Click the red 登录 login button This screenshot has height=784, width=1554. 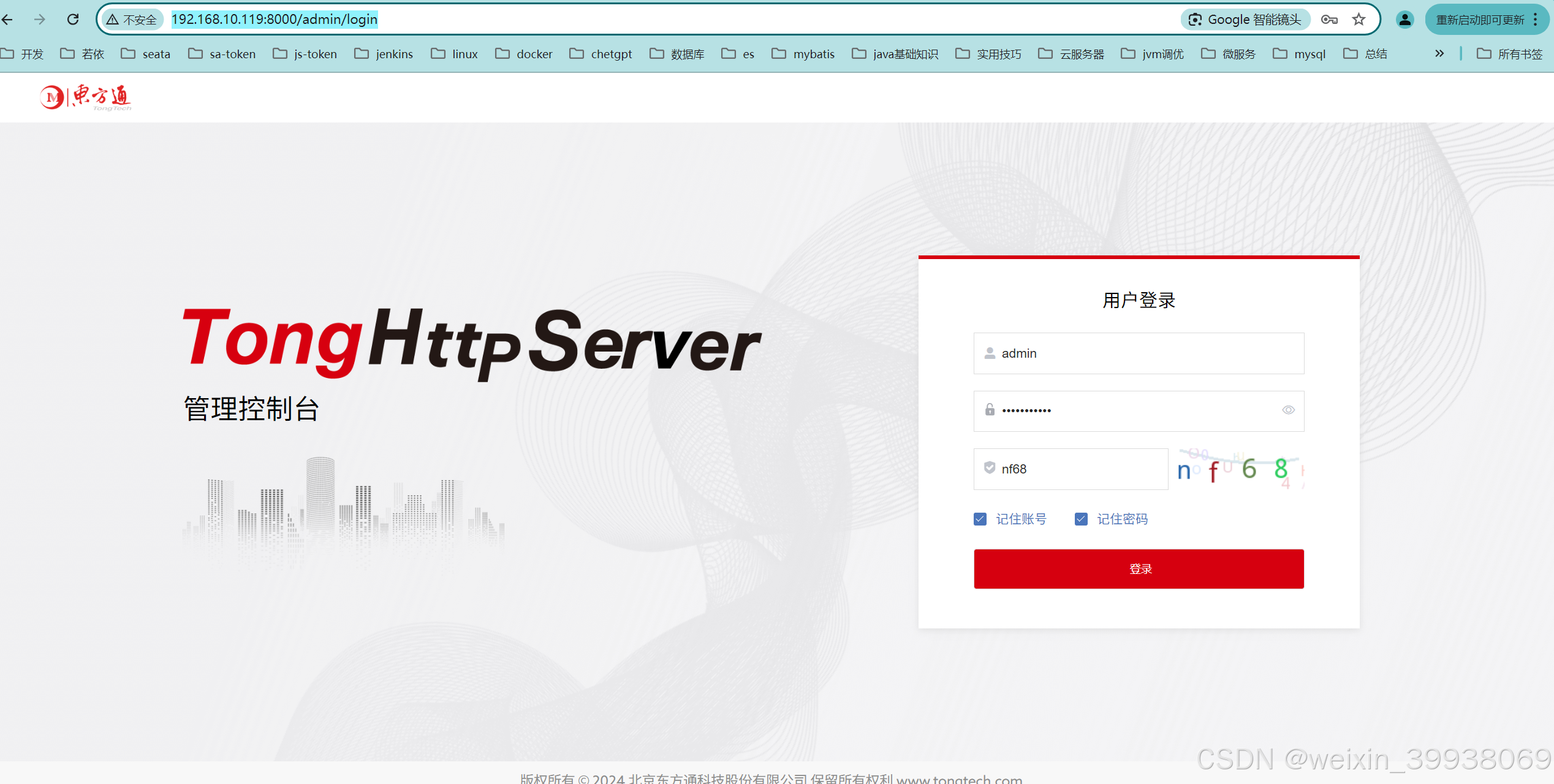[x=1139, y=569]
